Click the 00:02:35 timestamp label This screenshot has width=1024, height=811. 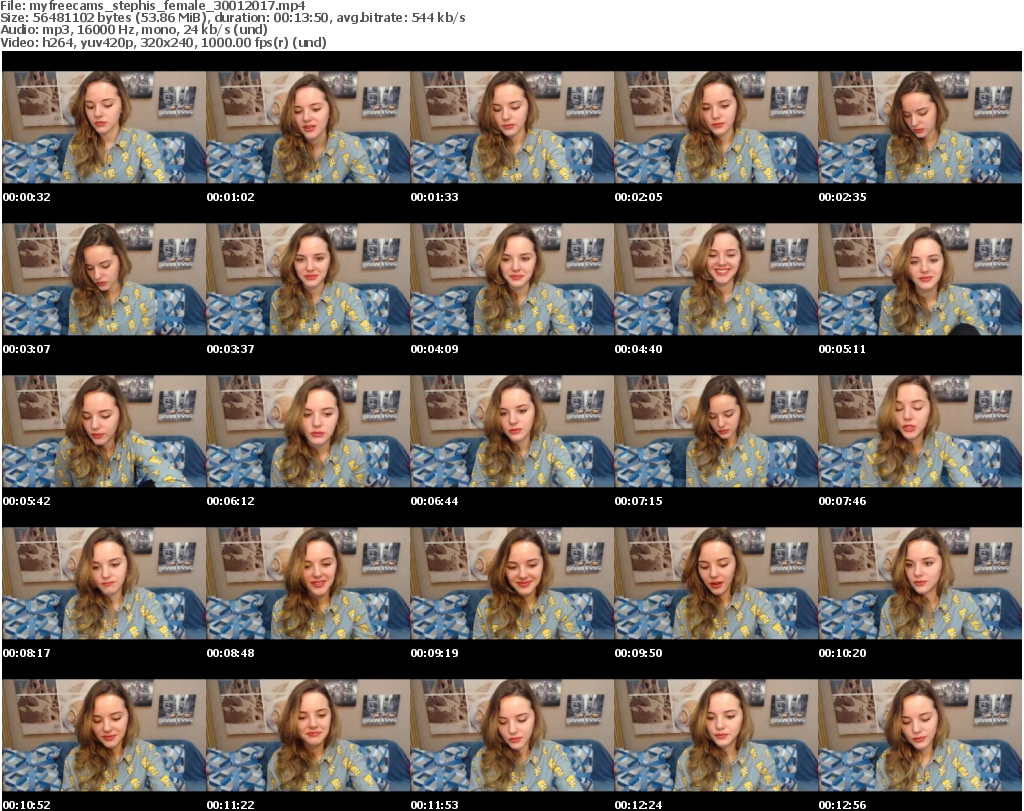pyautogui.click(x=842, y=197)
